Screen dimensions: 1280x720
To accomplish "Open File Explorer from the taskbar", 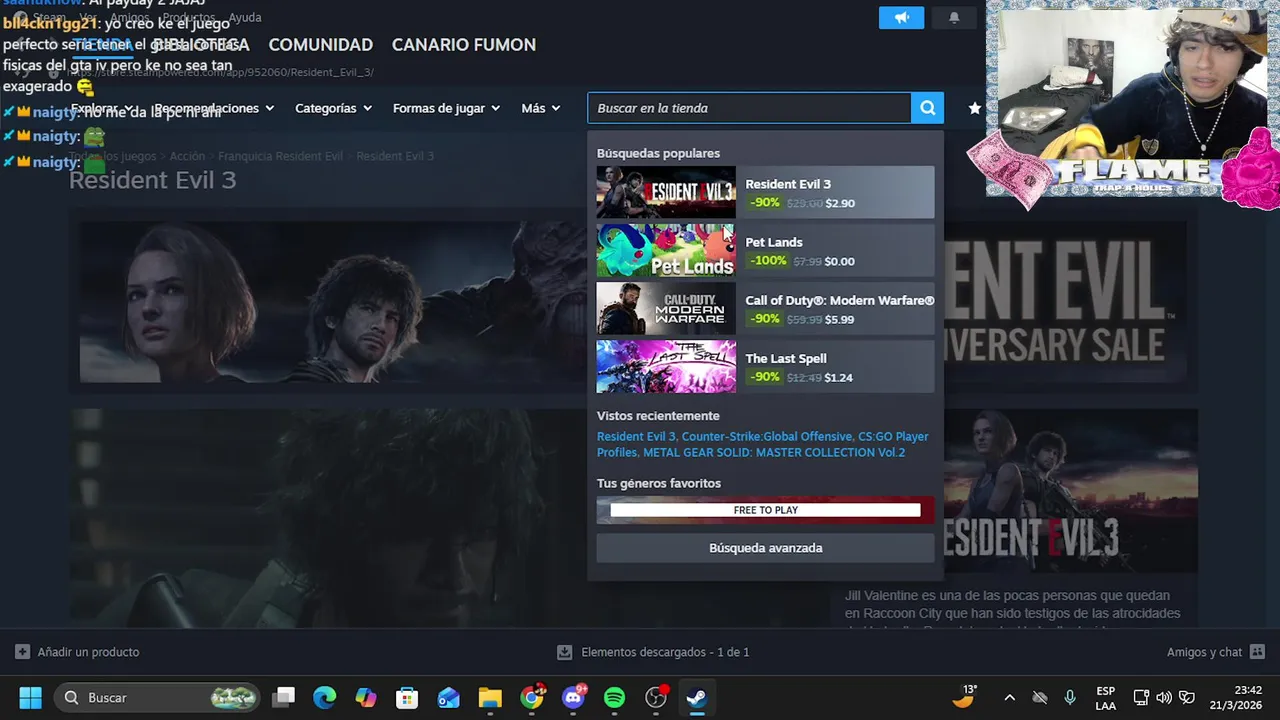I will tap(490, 697).
